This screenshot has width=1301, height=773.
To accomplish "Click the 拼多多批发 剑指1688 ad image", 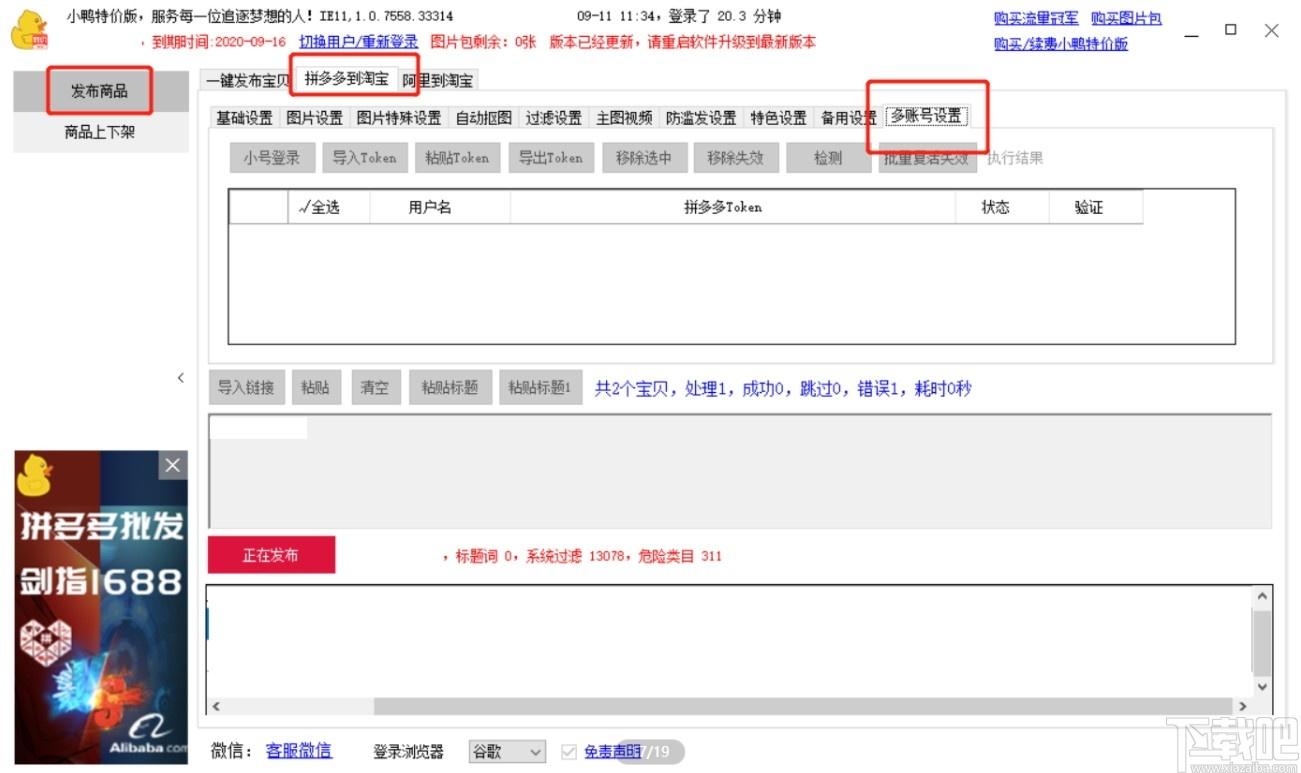I will tap(101, 608).
